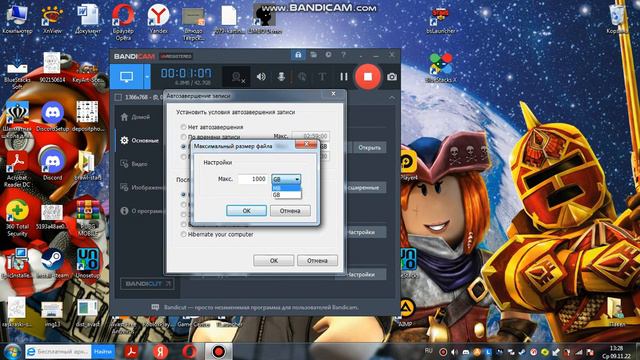Click the BANDICUT button
640x360 pixels.
click(x=148, y=283)
